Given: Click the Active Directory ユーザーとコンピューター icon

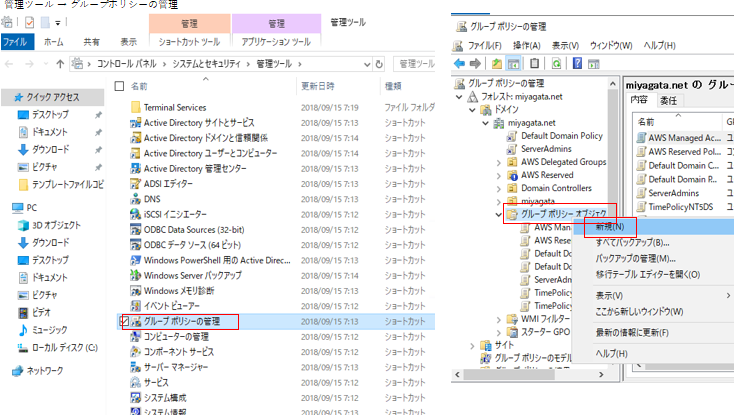Looking at the screenshot, I should pos(136,153).
